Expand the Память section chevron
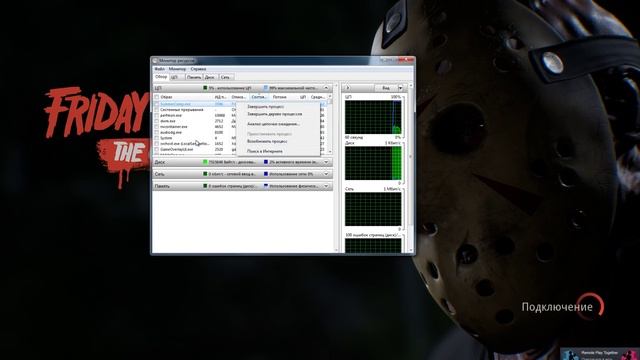Screen dimensions: 640x360 coord(326,186)
